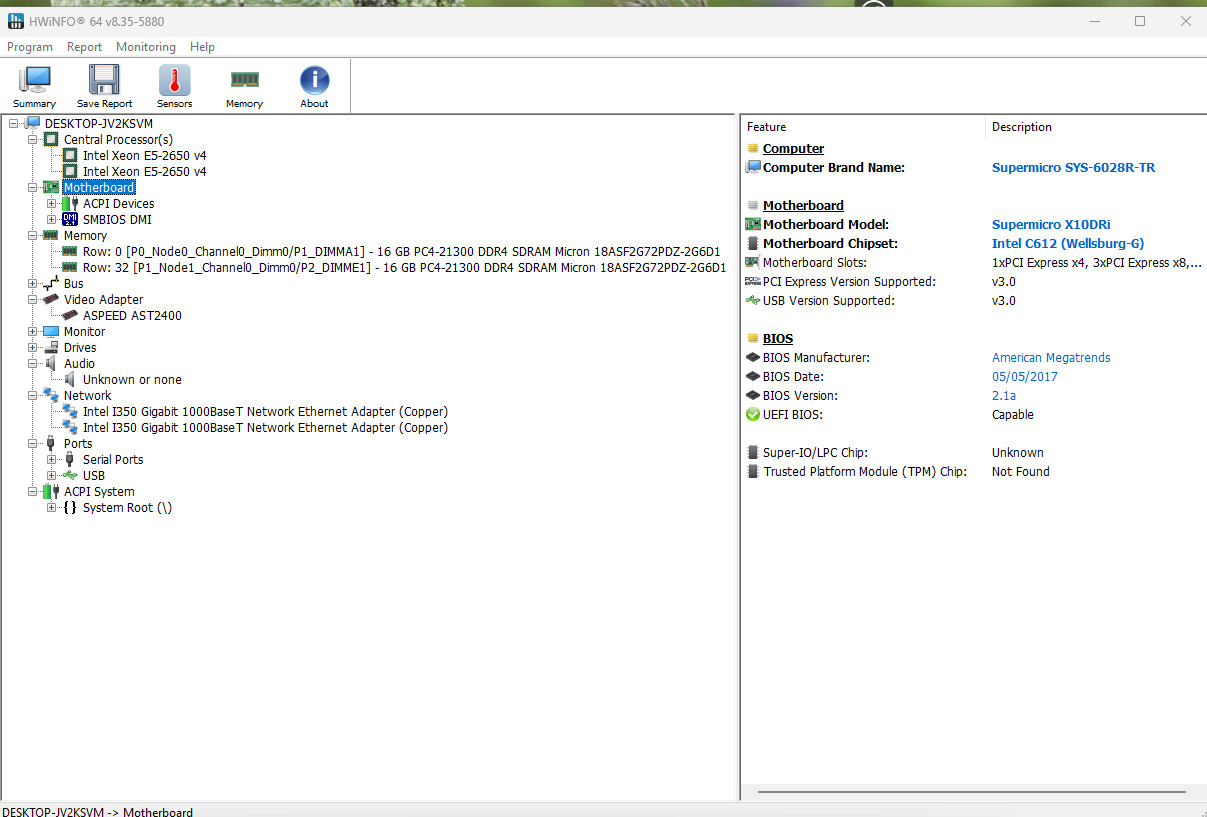Viewport: 1207px width, 817px height.
Task: Click the Motherboard Slots row
Action: point(974,263)
